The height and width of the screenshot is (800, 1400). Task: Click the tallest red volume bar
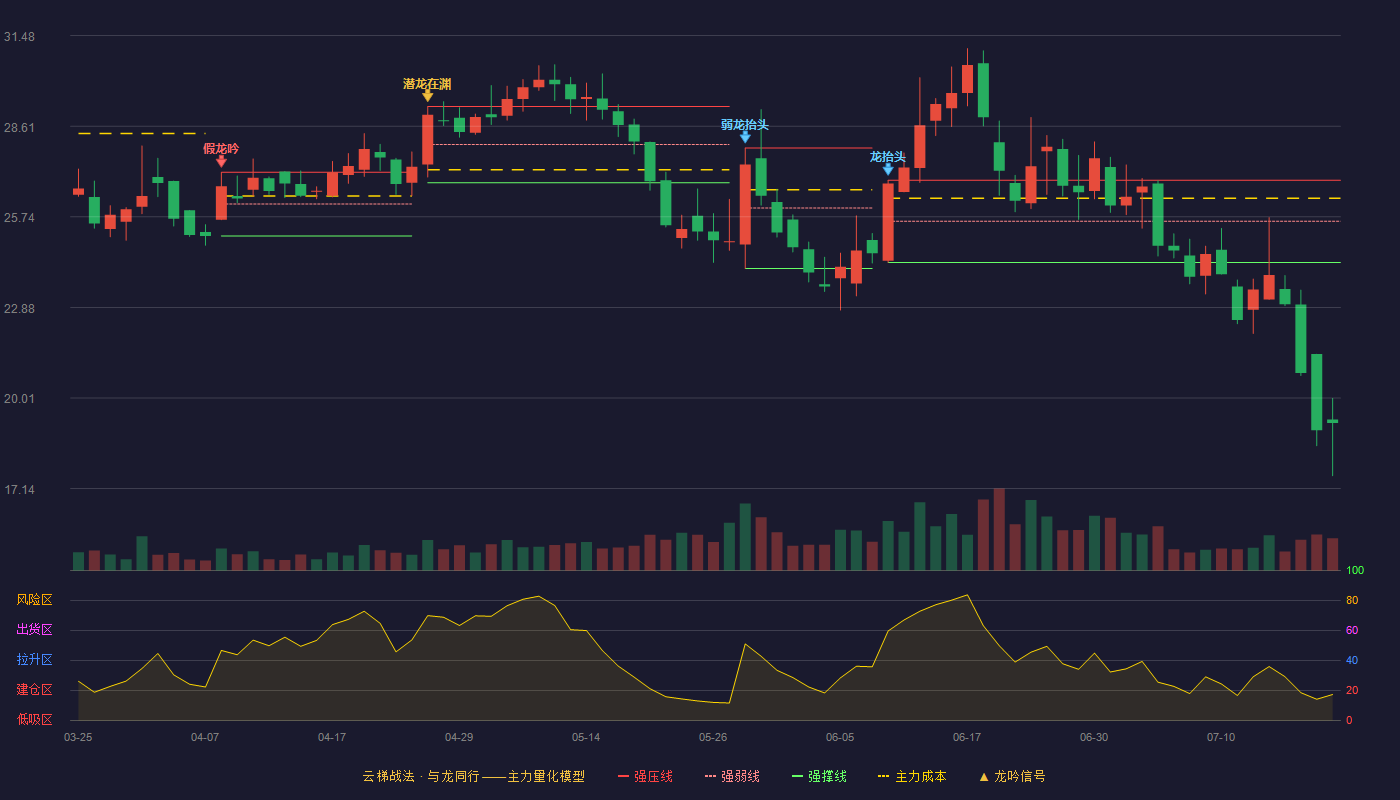(999, 529)
